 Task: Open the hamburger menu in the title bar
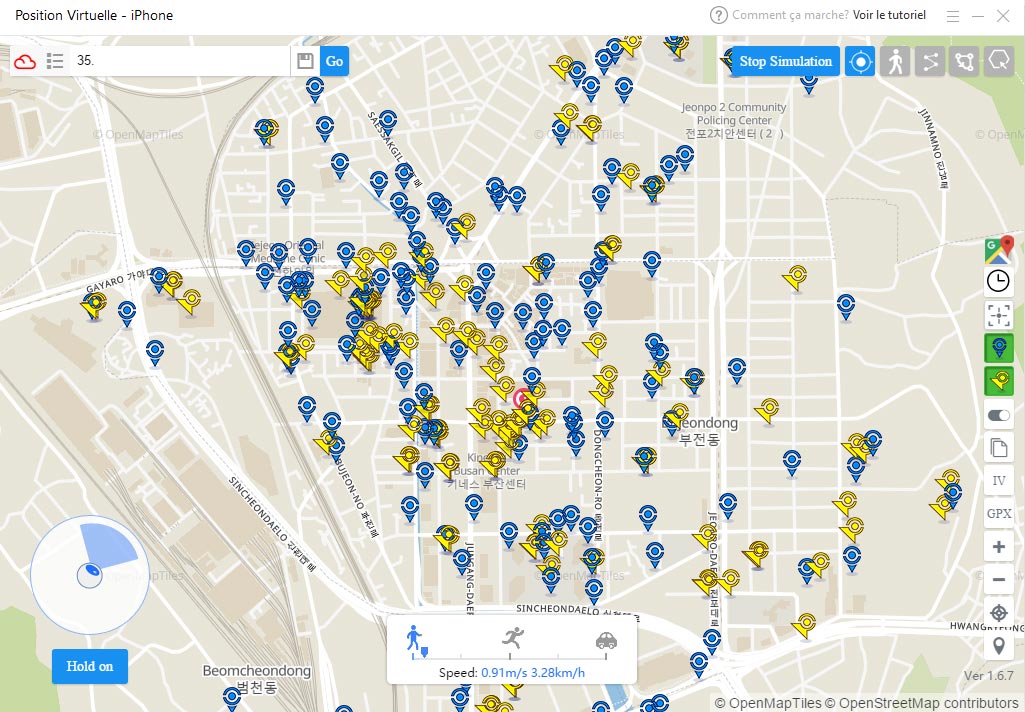(952, 16)
